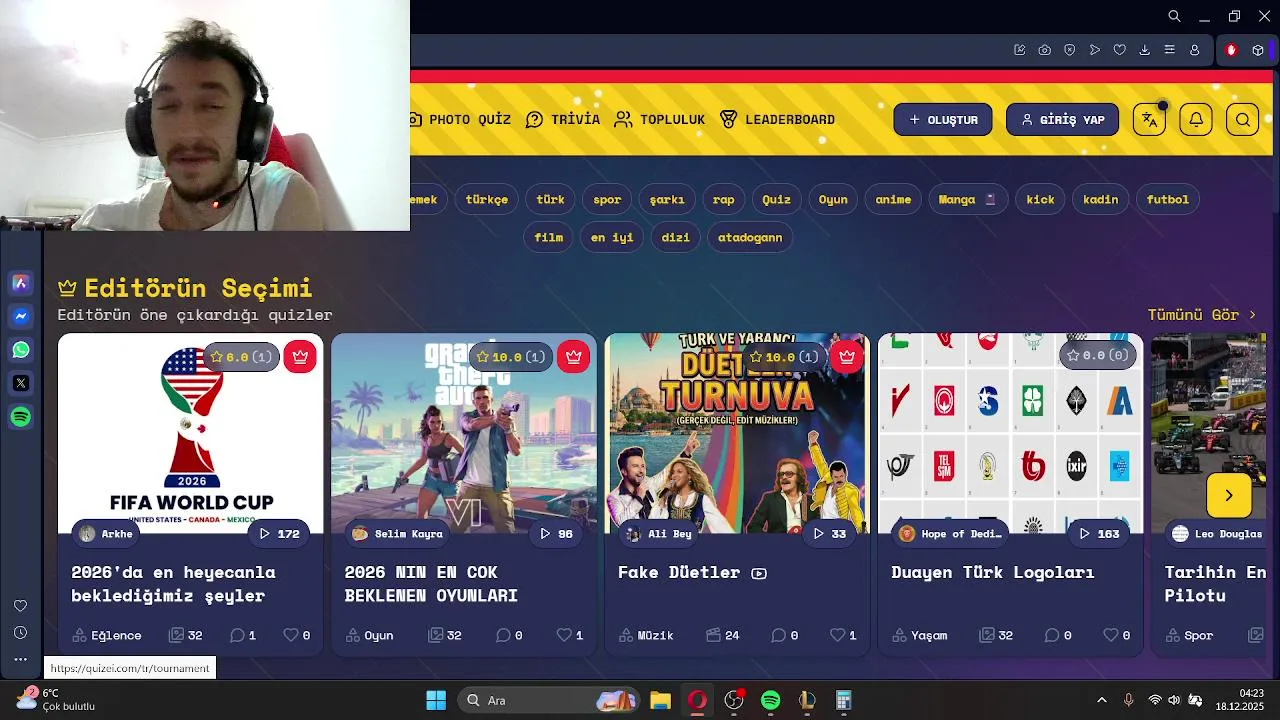
Task: Select the dizi tag chip
Action: point(676,238)
